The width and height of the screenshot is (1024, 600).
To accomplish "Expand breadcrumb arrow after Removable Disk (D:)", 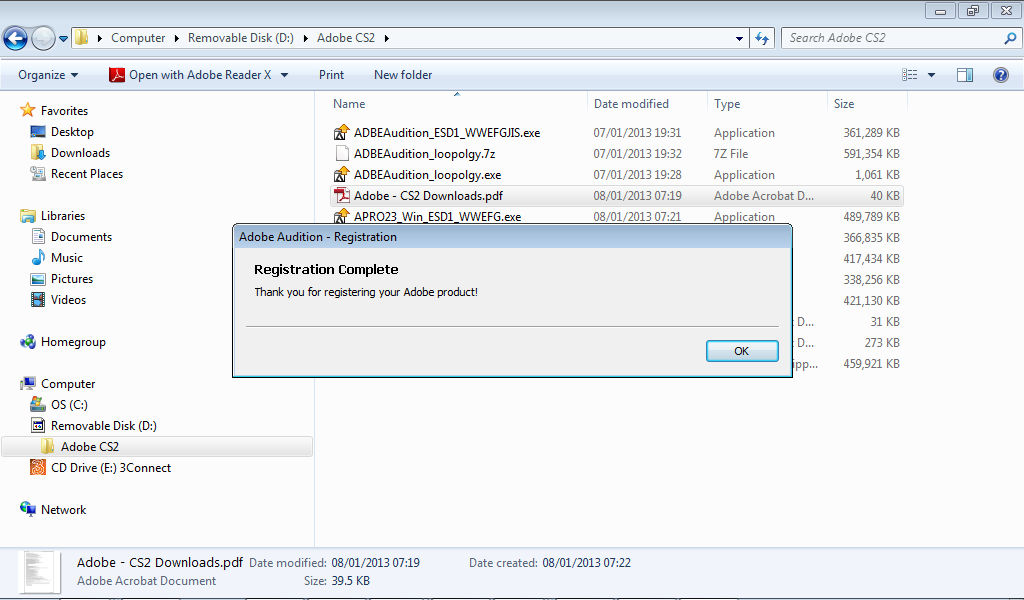I will tap(306, 39).
